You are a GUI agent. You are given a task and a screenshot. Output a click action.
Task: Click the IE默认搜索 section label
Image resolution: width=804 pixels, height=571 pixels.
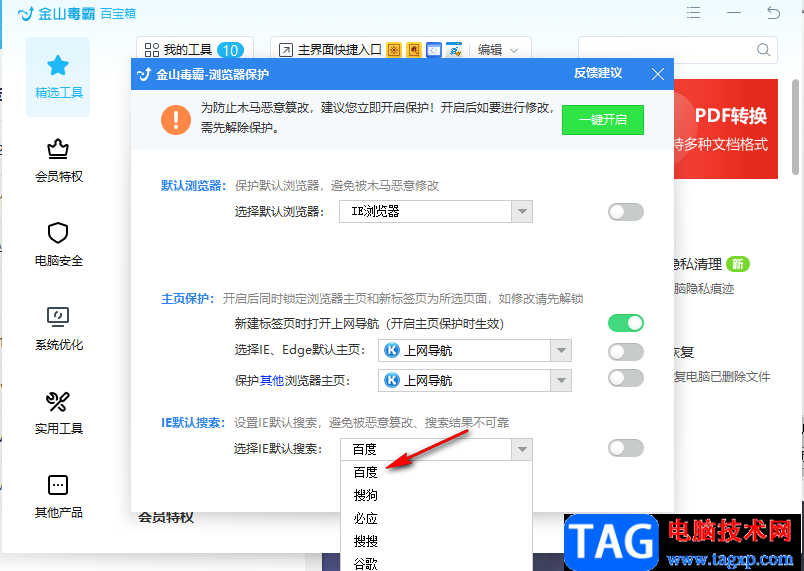193,423
